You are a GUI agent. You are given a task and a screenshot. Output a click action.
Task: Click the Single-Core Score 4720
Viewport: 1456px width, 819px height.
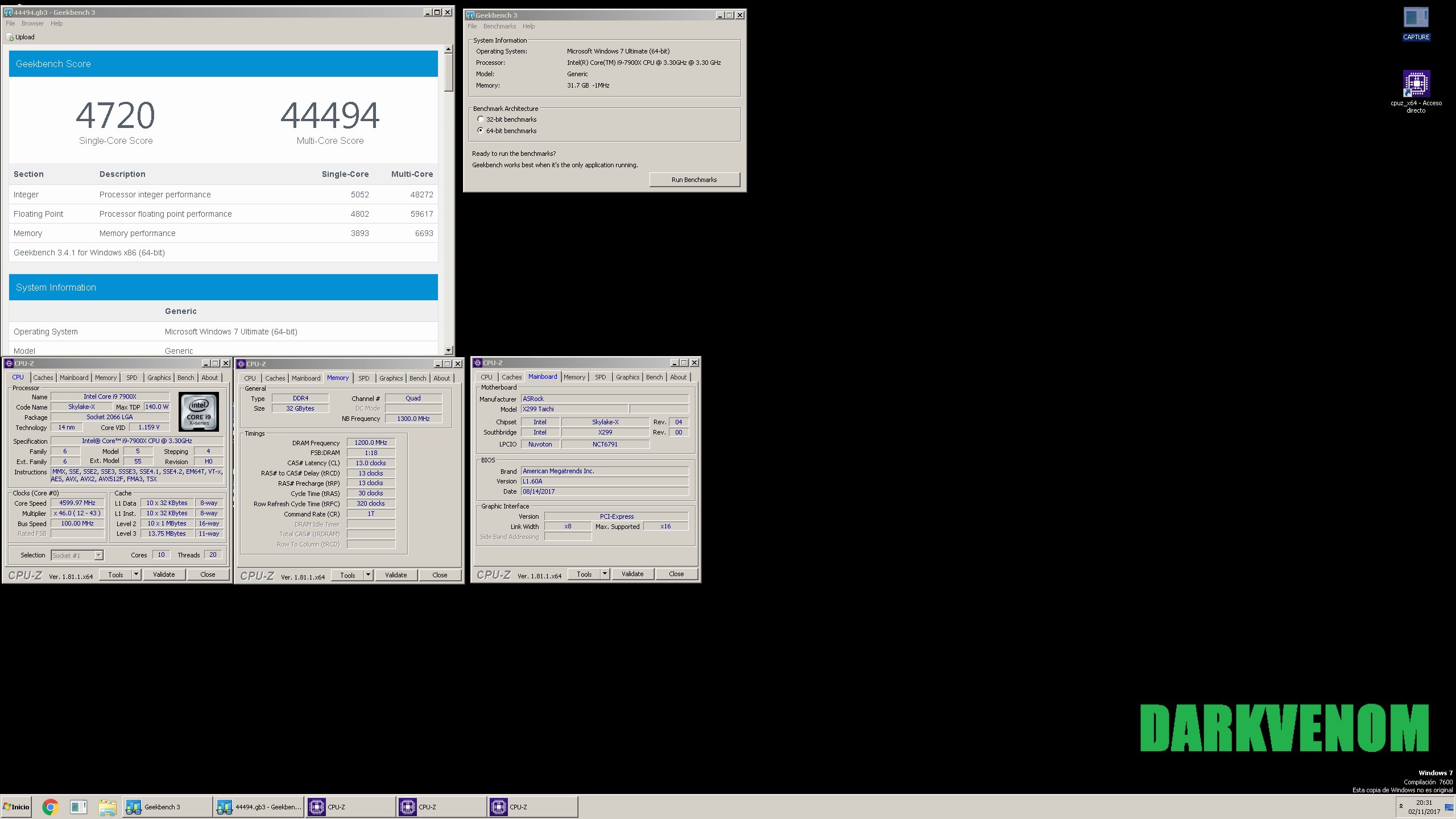(x=115, y=115)
